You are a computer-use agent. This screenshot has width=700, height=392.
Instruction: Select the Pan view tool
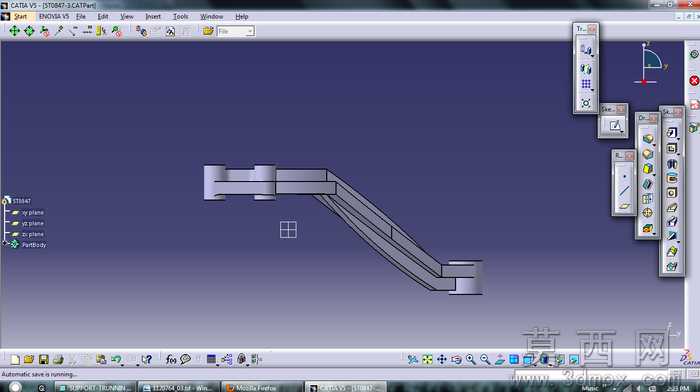pos(442,359)
